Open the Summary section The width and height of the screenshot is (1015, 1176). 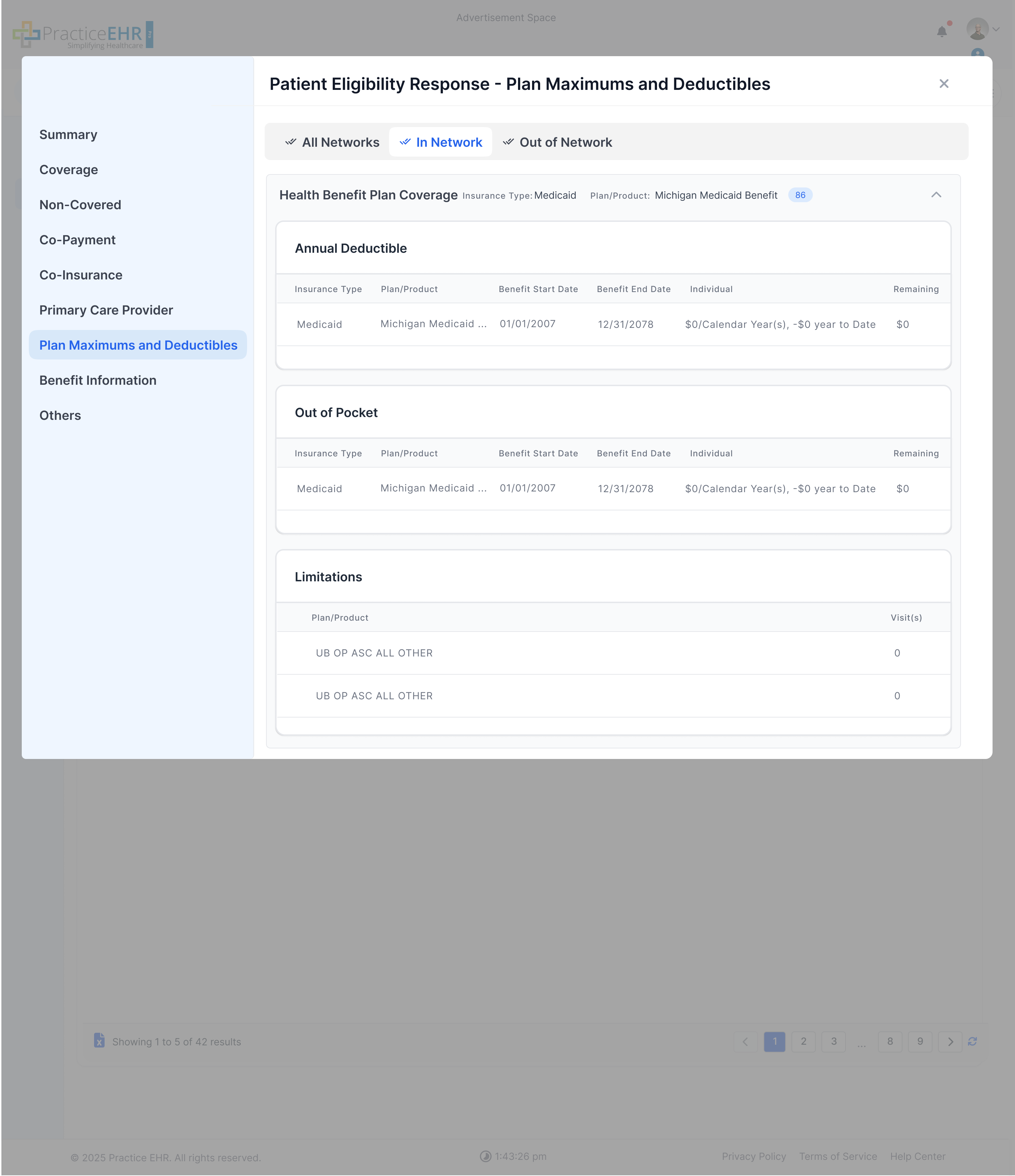coord(68,135)
